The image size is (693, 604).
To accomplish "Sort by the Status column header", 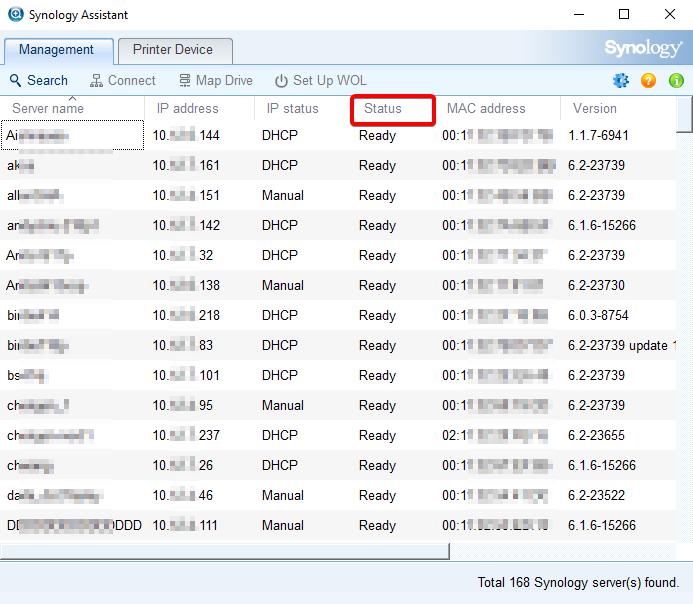I will 392,110.
